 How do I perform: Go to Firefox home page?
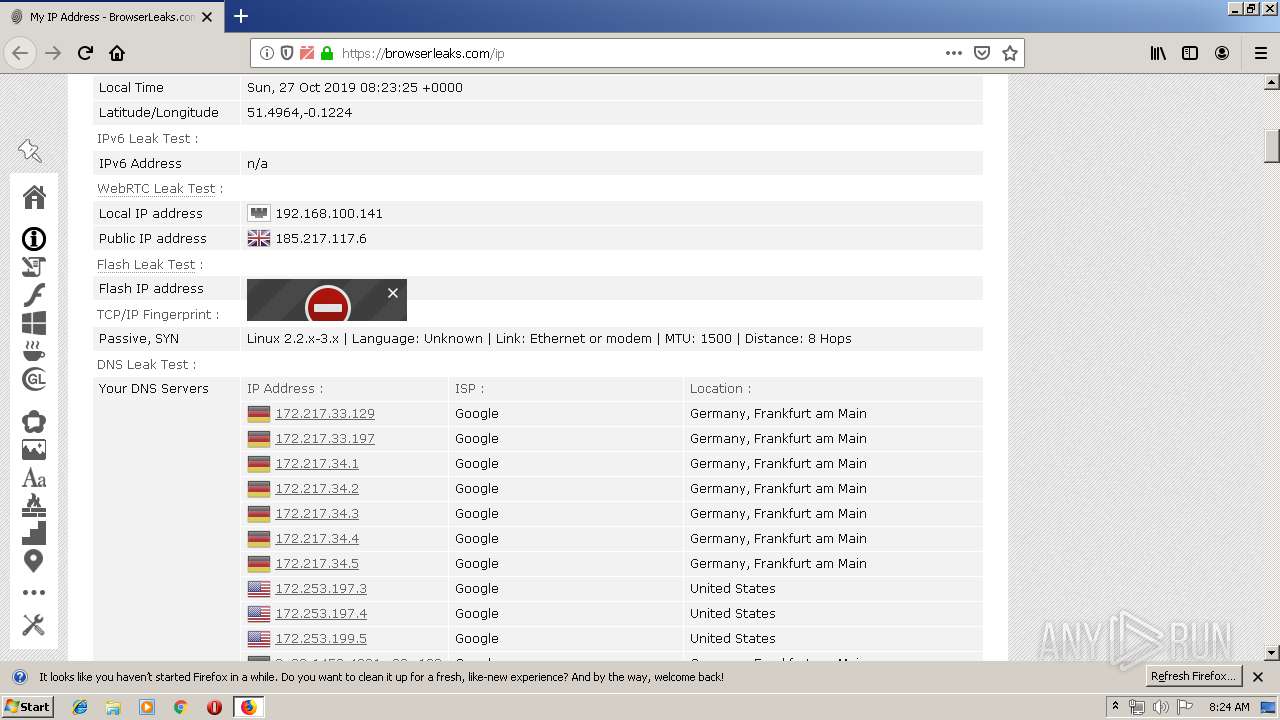[117, 53]
